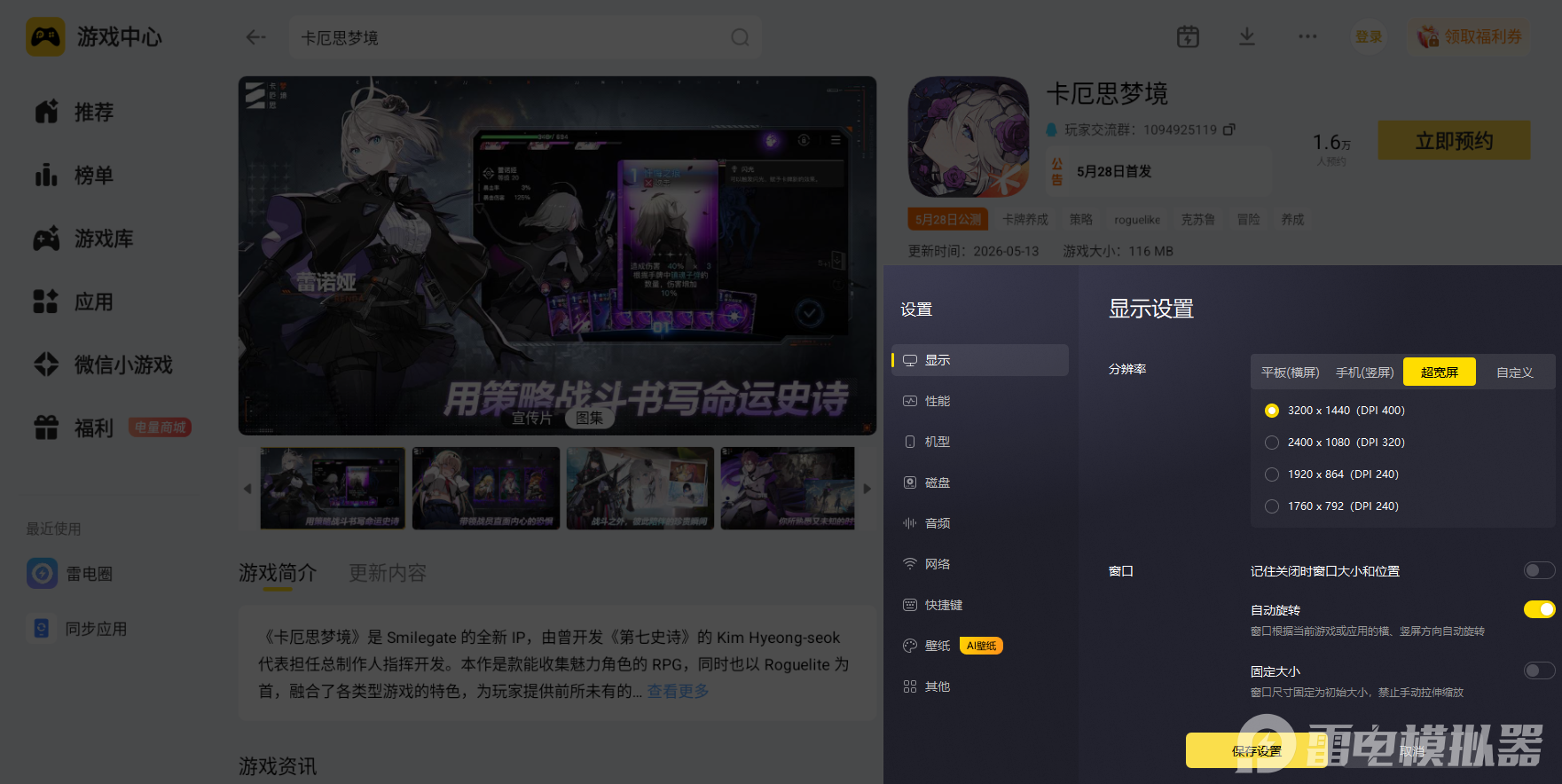Click the 查看更多 link

coord(678,691)
